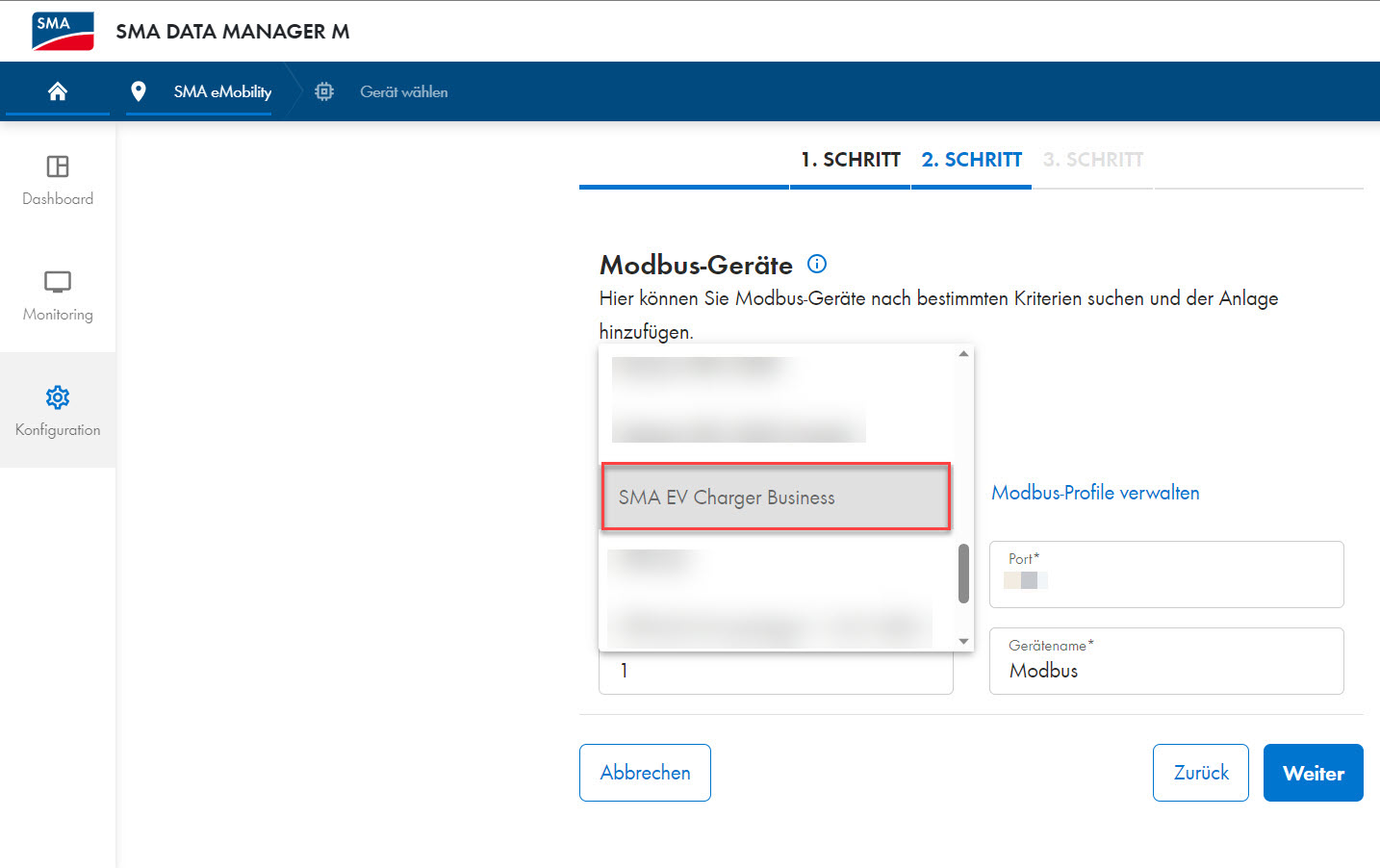Open the Konfiguration gear icon
1380x868 pixels.
point(58,396)
